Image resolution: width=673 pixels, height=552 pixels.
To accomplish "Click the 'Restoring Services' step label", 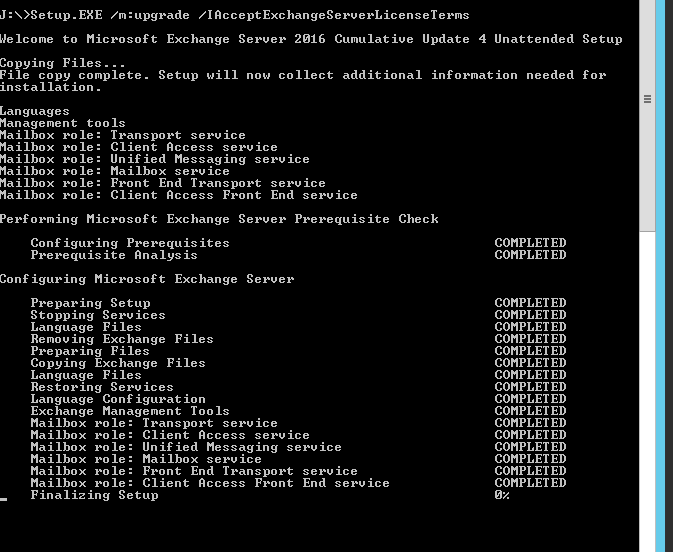I will click(x=102, y=387).
